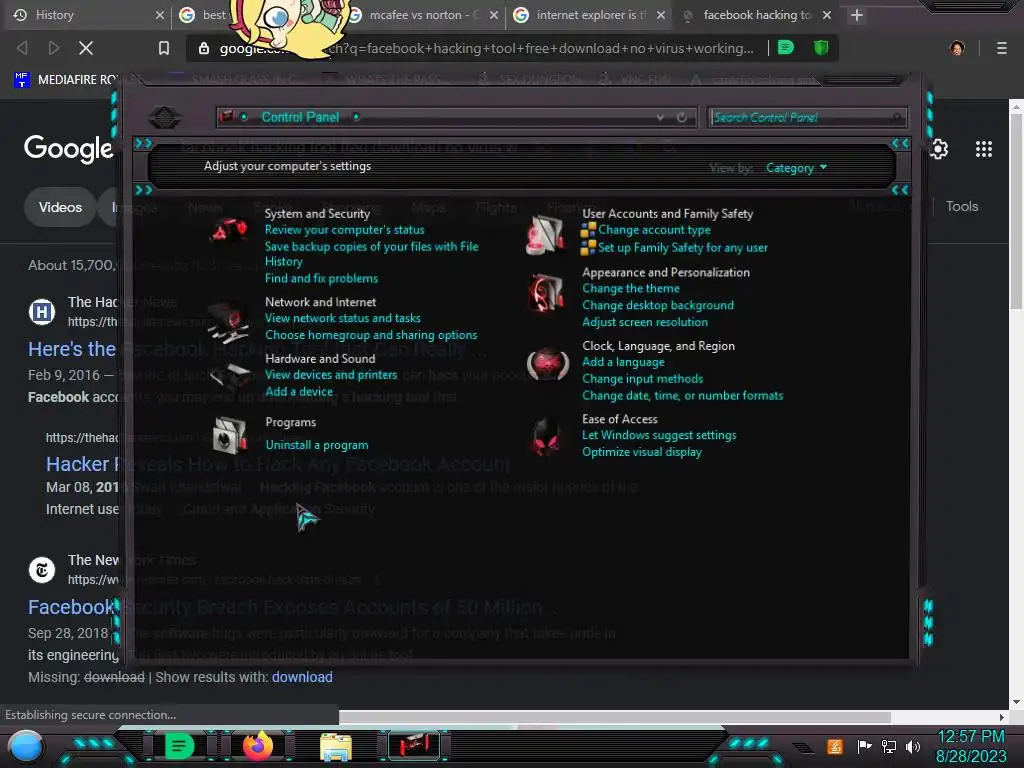Click Review your computer's status link
1024x768 pixels.
pyautogui.click(x=344, y=230)
